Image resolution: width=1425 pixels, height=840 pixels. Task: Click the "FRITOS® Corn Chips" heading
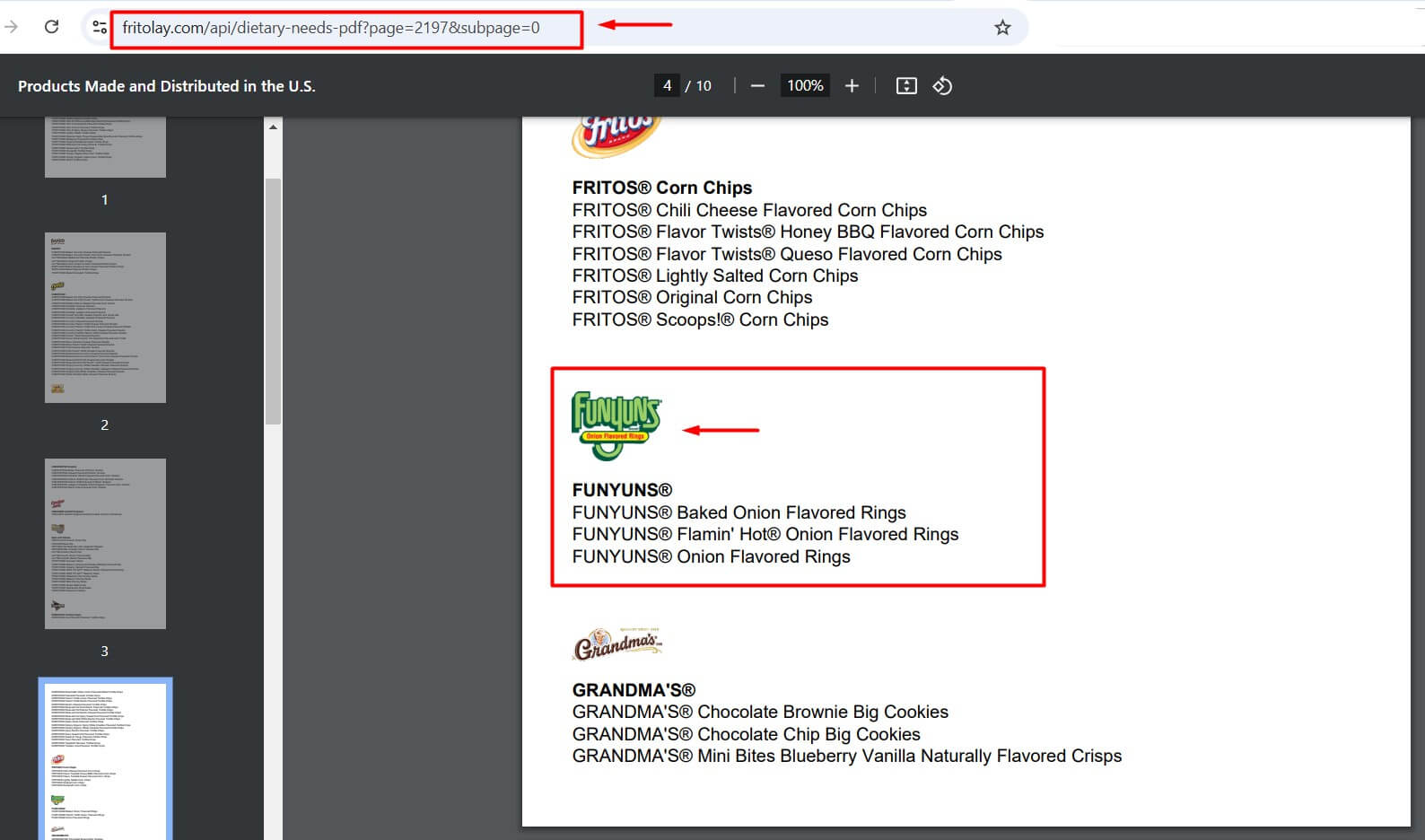[x=662, y=188]
